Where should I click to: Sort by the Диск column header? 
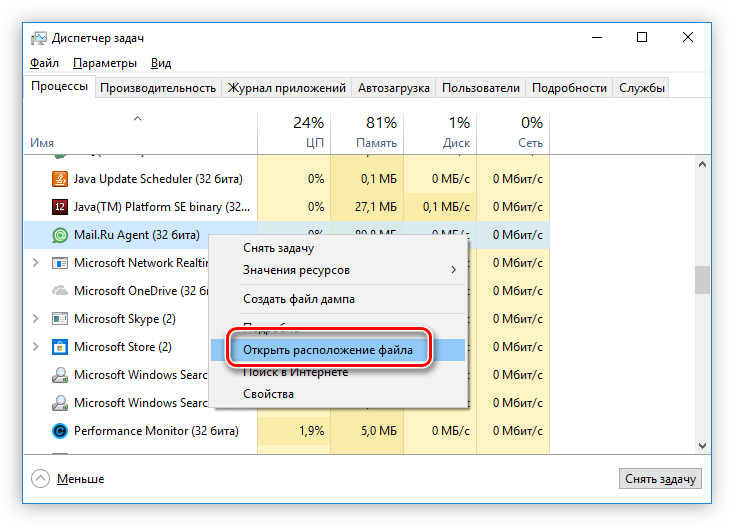[x=440, y=133]
